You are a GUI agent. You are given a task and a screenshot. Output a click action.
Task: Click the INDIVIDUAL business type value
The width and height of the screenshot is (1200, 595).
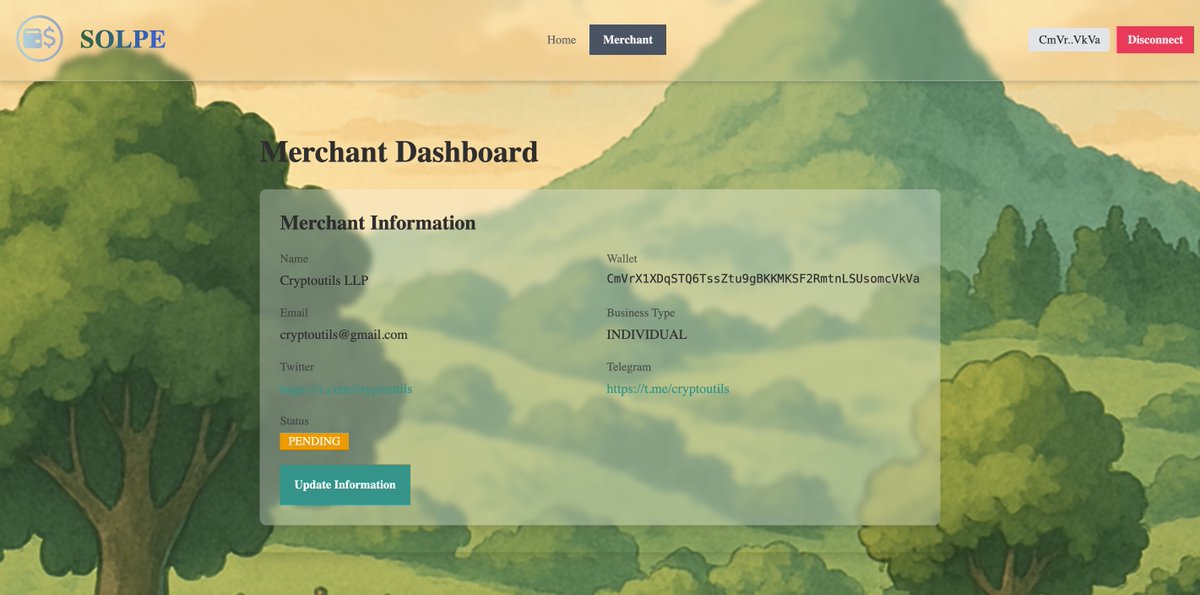(647, 335)
